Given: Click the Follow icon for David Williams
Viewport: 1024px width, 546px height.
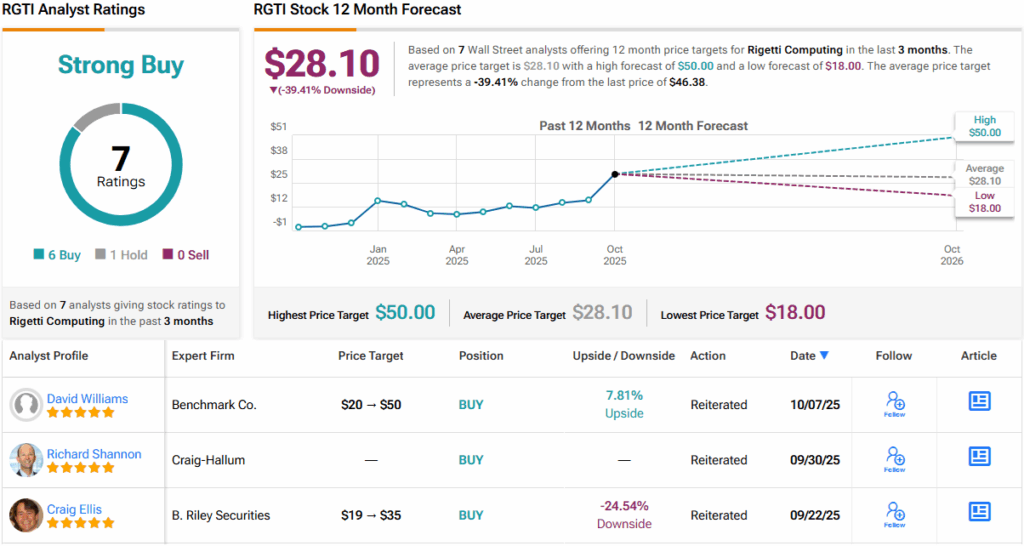Looking at the screenshot, I should (x=895, y=404).
